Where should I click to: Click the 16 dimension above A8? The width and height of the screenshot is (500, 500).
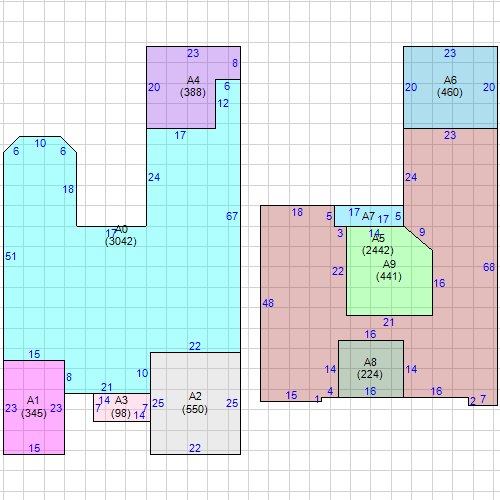point(370,334)
